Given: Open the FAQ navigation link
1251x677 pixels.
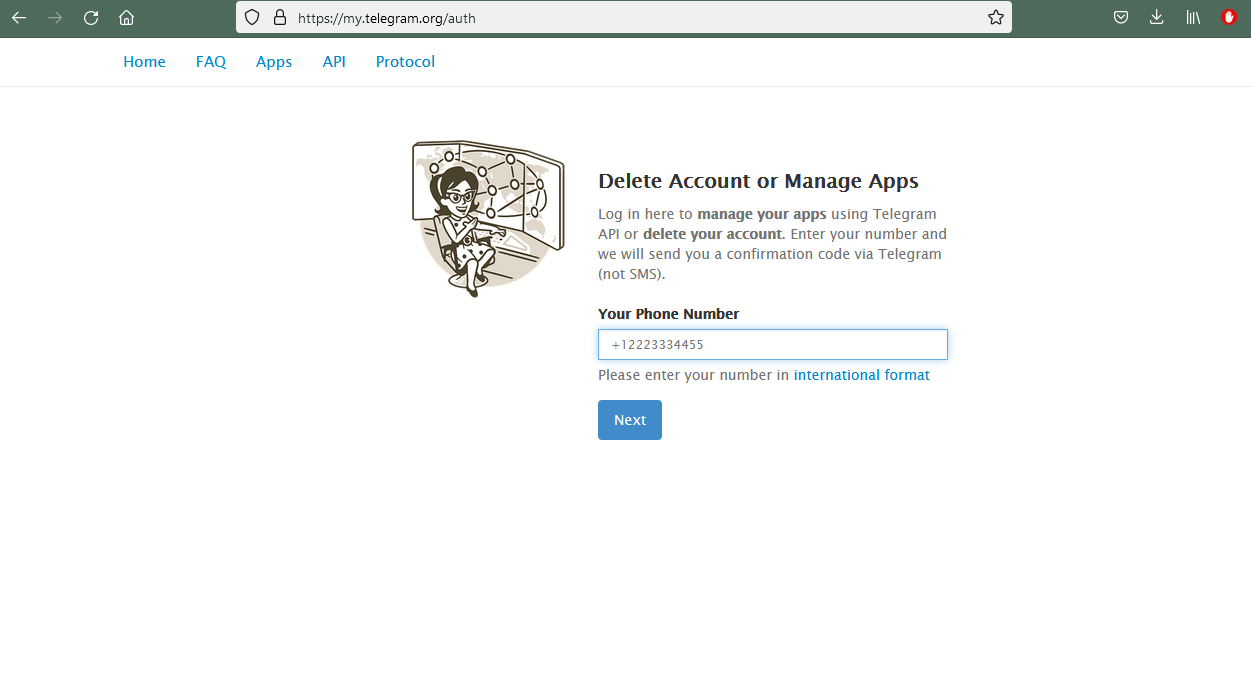Looking at the screenshot, I should coord(211,62).
